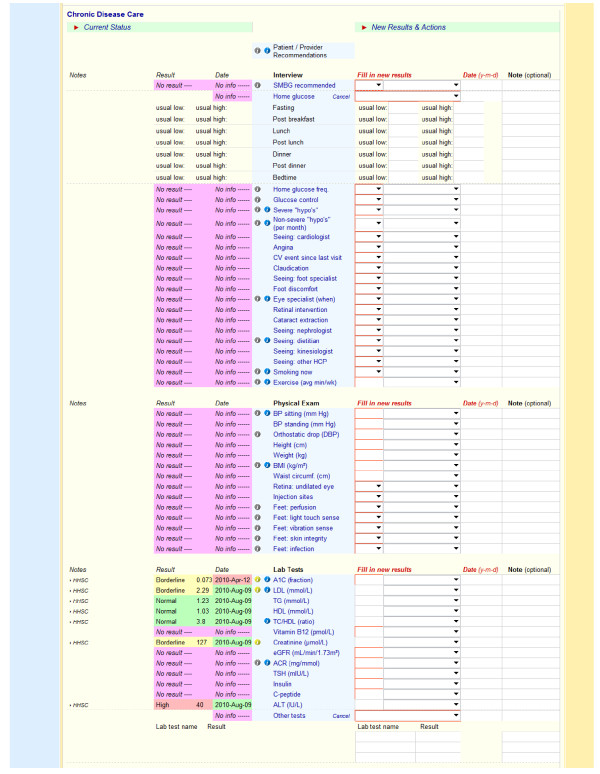600x774 pixels.
Task: Open grey info icon for Home glucose freq.
Action: tap(257, 189)
